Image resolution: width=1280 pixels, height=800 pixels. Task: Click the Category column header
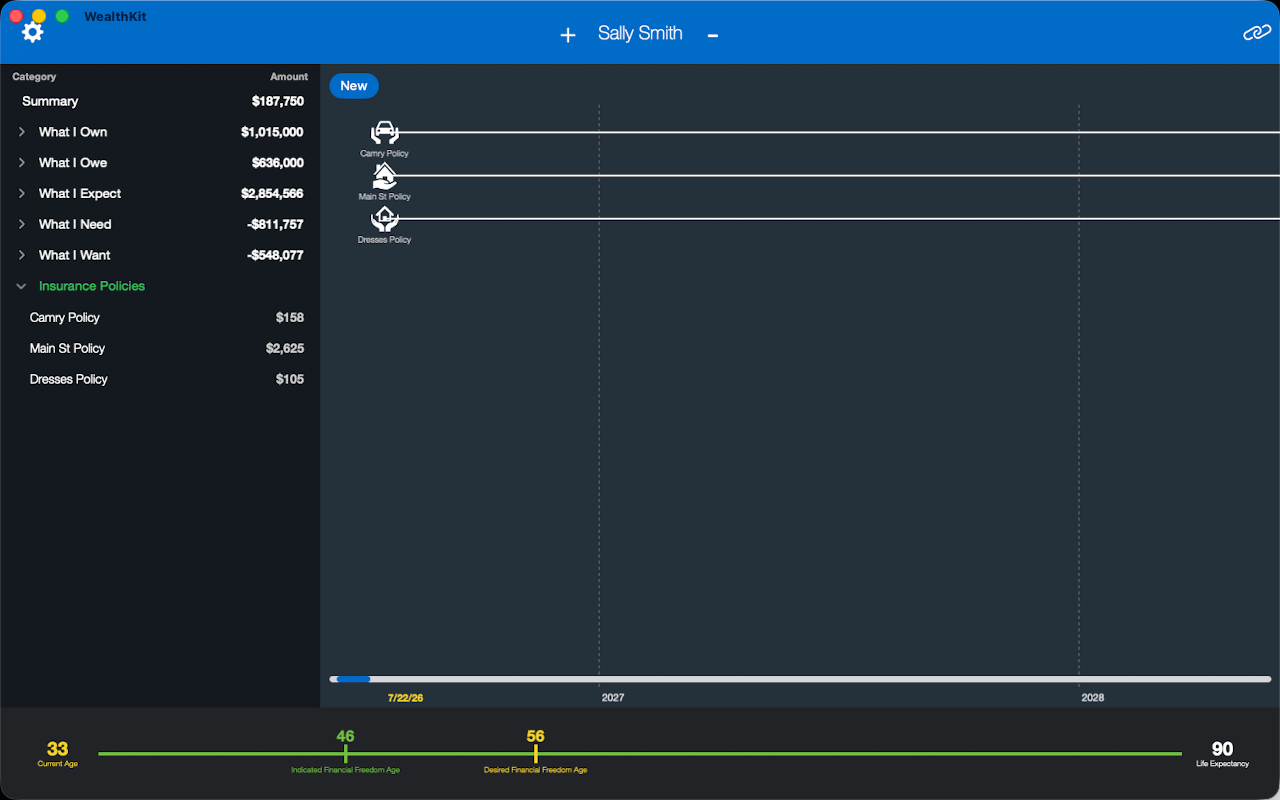coord(34,77)
